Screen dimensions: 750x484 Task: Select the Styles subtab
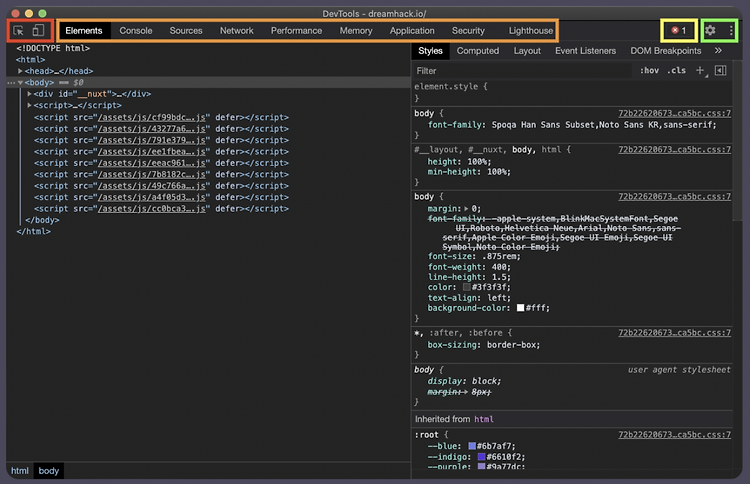coord(430,51)
